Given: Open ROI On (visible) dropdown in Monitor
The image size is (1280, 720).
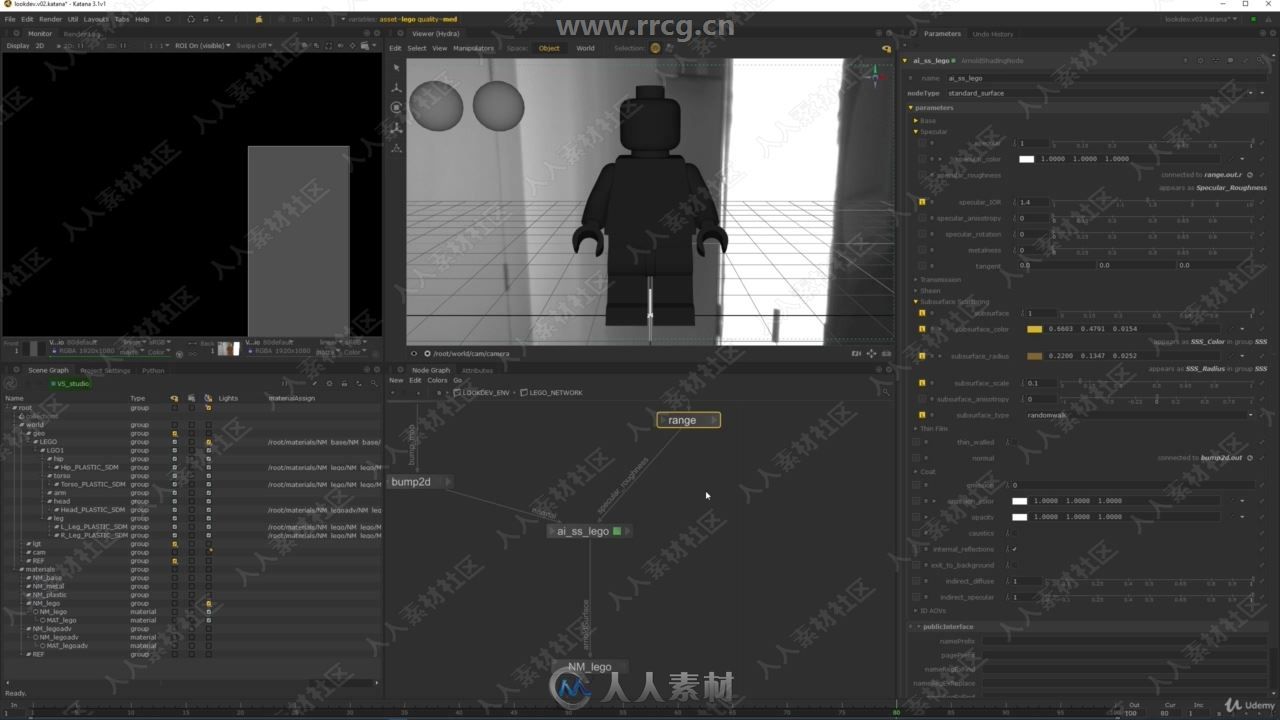Looking at the screenshot, I should 202,46.
